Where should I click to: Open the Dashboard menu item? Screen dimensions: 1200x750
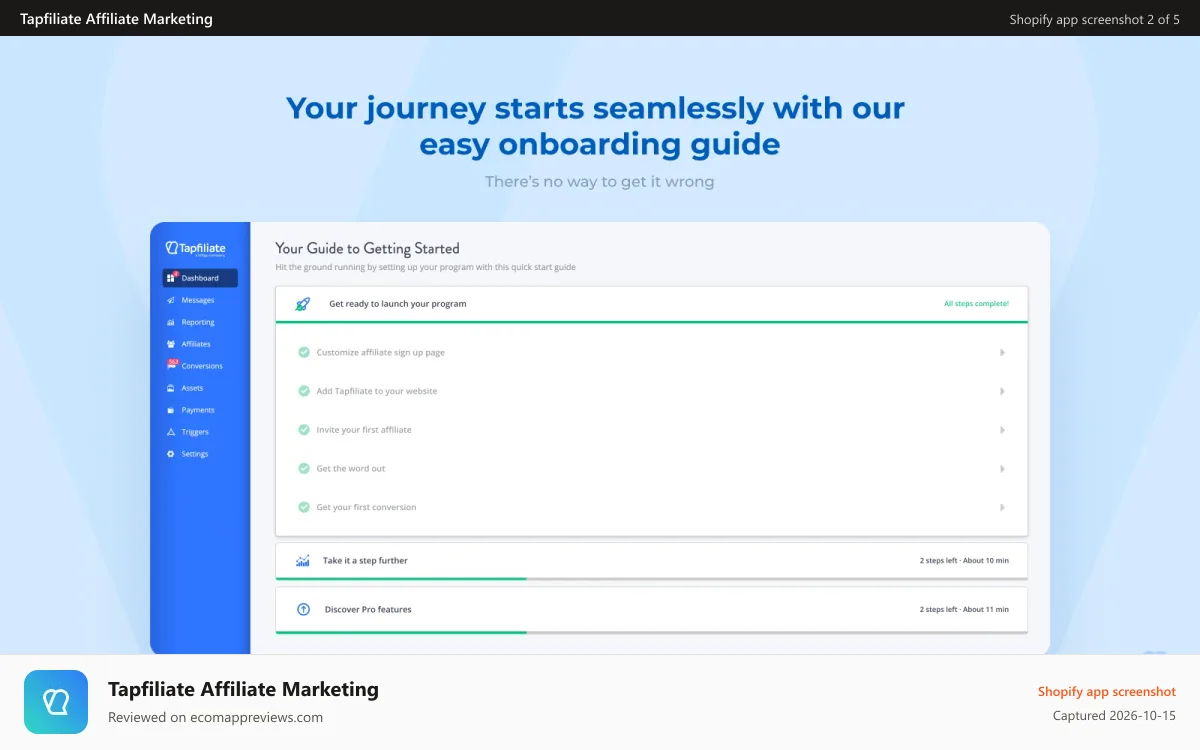tap(200, 278)
